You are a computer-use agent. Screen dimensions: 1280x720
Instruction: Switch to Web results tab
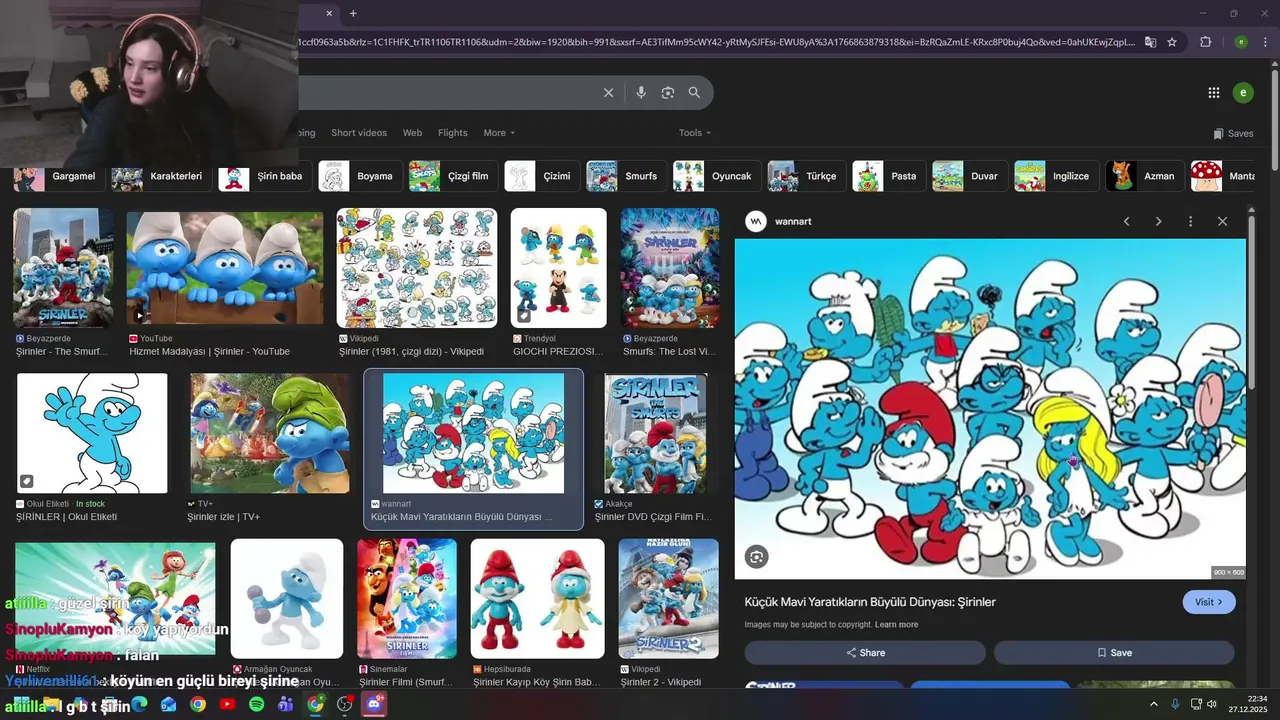[x=412, y=133]
